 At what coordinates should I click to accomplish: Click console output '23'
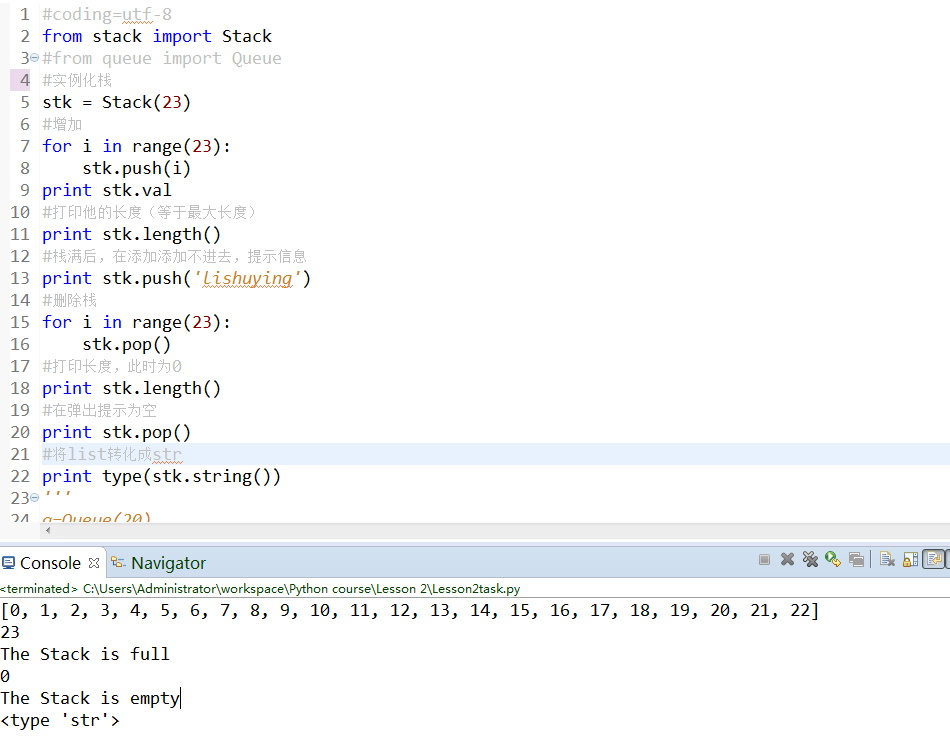click(10, 632)
